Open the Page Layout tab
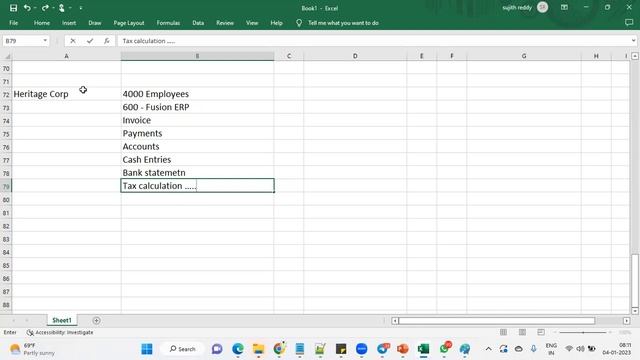The height and width of the screenshot is (360, 640). [x=129, y=23]
